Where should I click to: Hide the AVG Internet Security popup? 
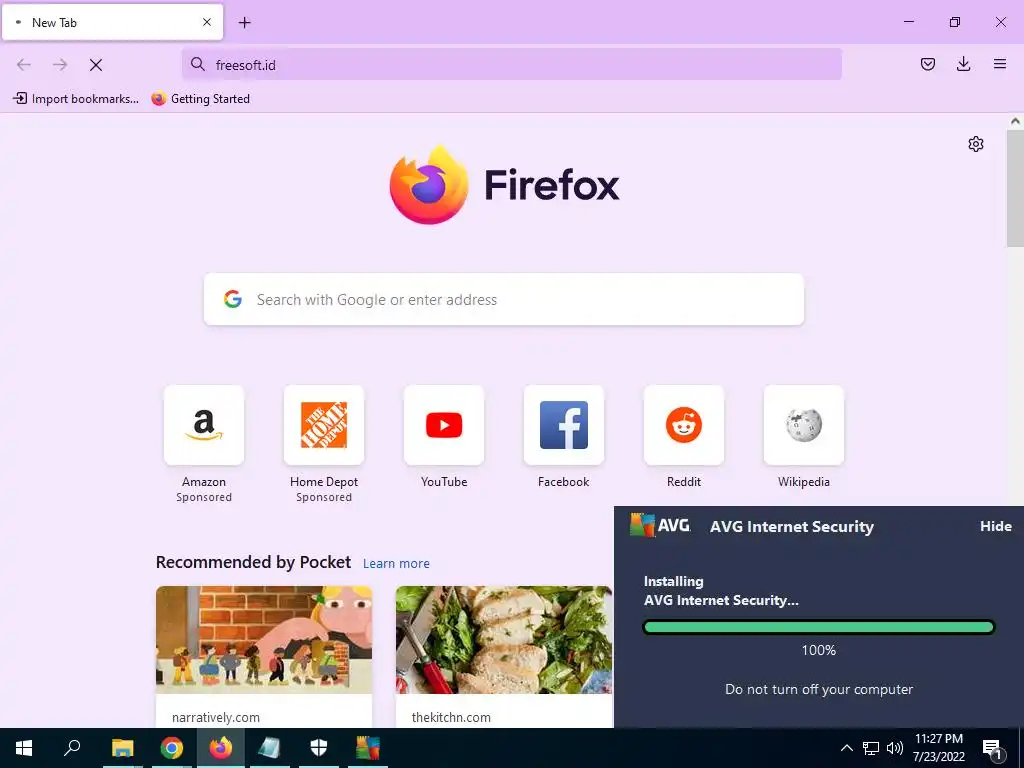pyautogui.click(x=995, y=526)
